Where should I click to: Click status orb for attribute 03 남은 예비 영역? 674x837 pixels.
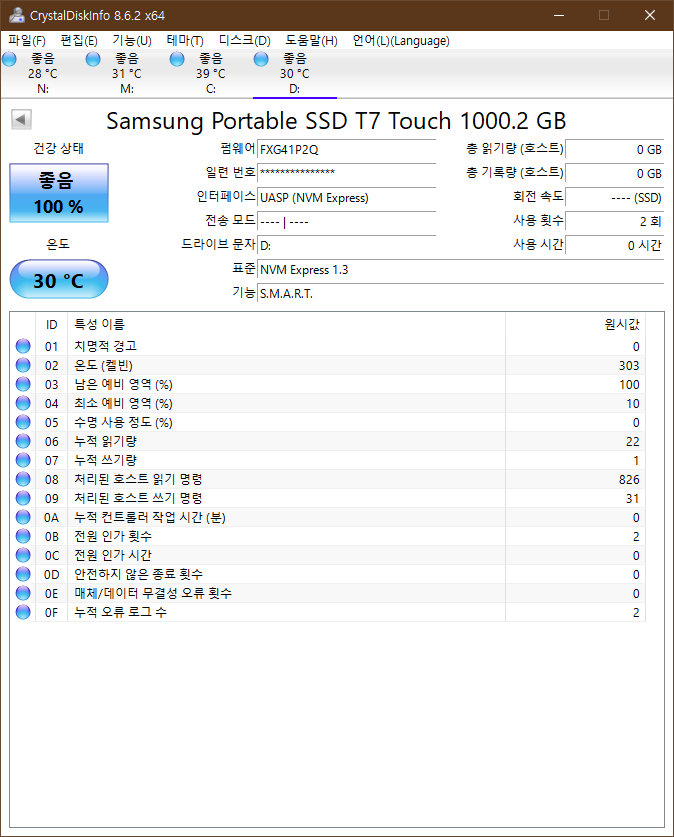click(x=23, y=384)
